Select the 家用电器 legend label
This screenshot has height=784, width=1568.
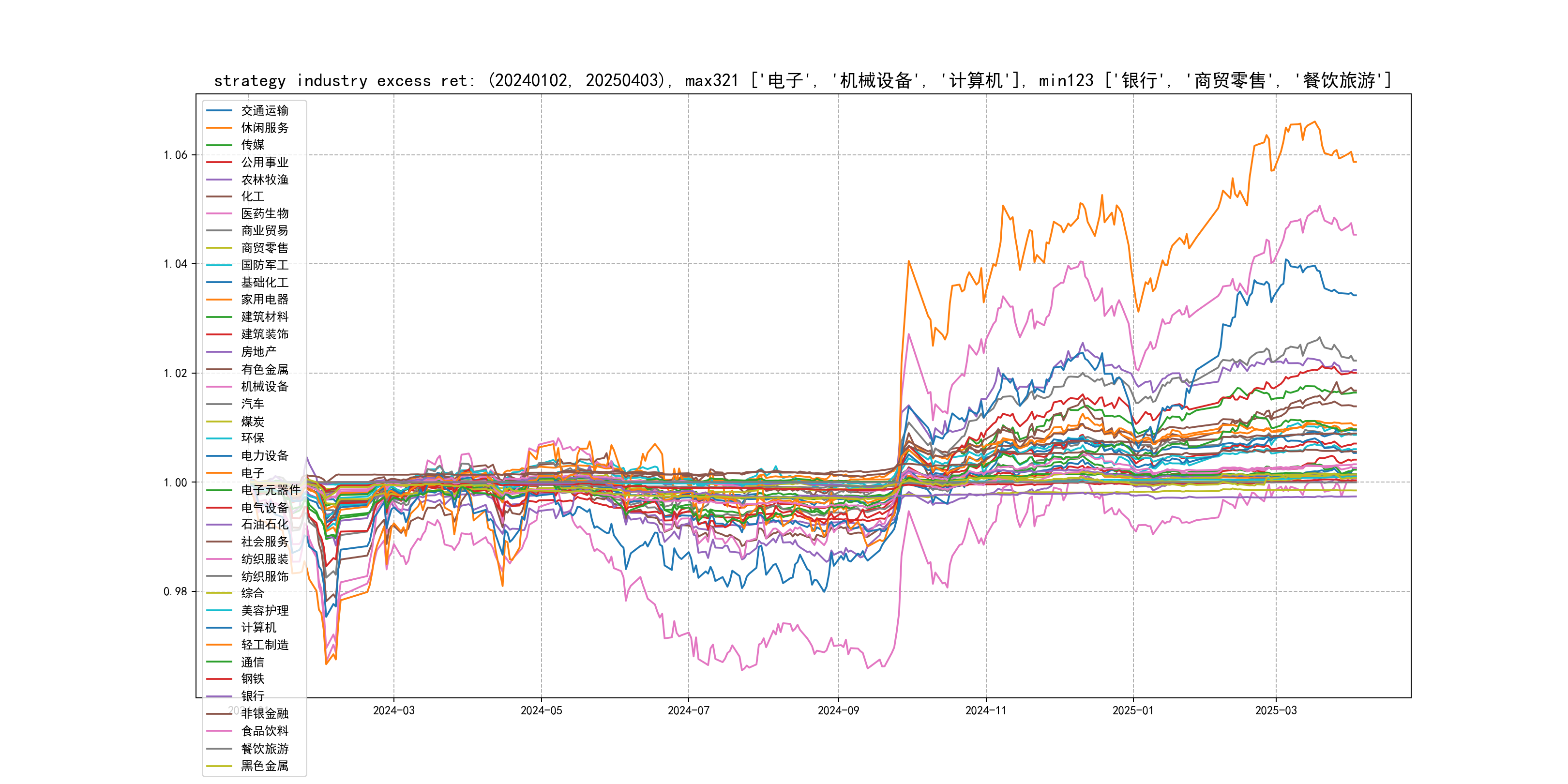(x=264, y=300)
